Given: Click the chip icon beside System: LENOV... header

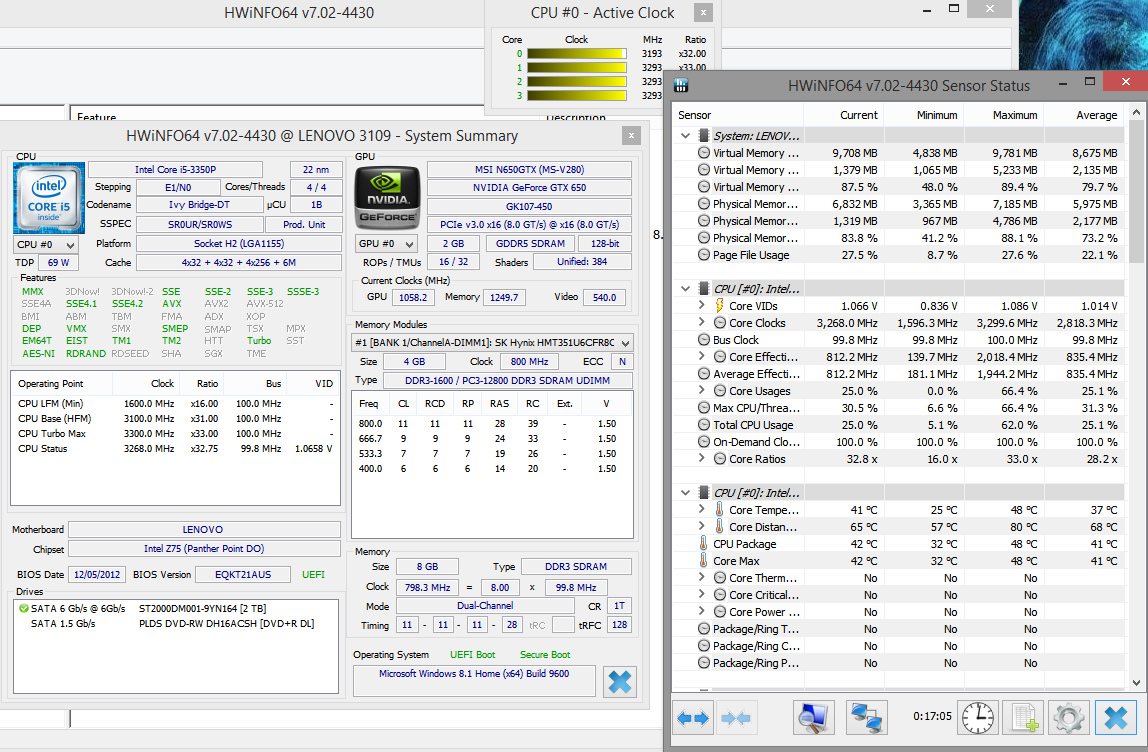Looking at the screenshot, I should tap(704, 135).
